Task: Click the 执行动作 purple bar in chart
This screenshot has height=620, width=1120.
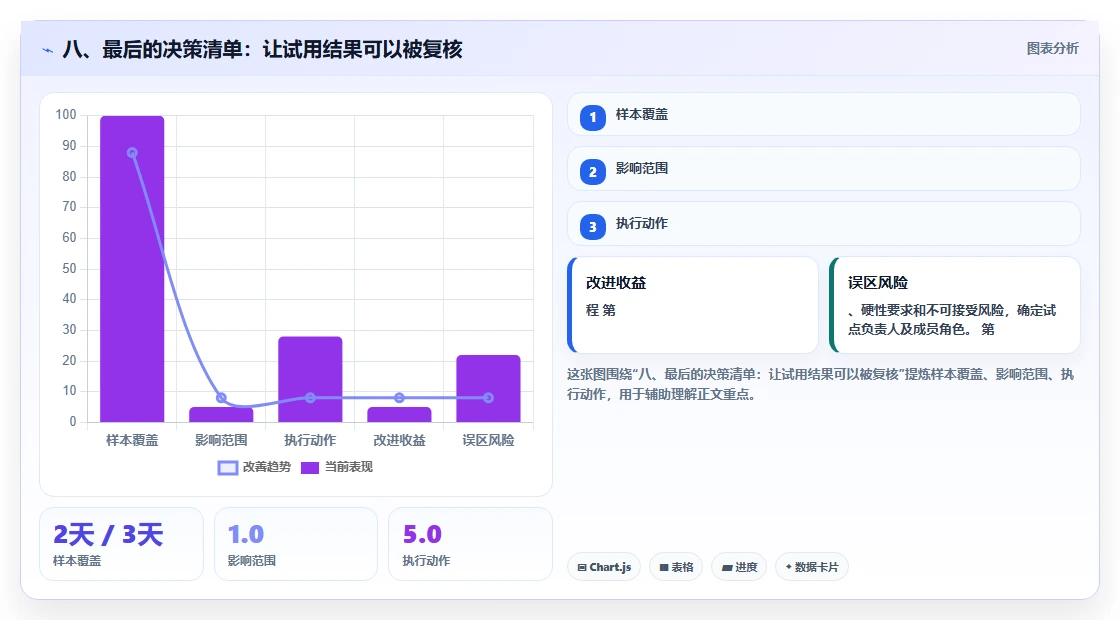Action: click(310, 379)
